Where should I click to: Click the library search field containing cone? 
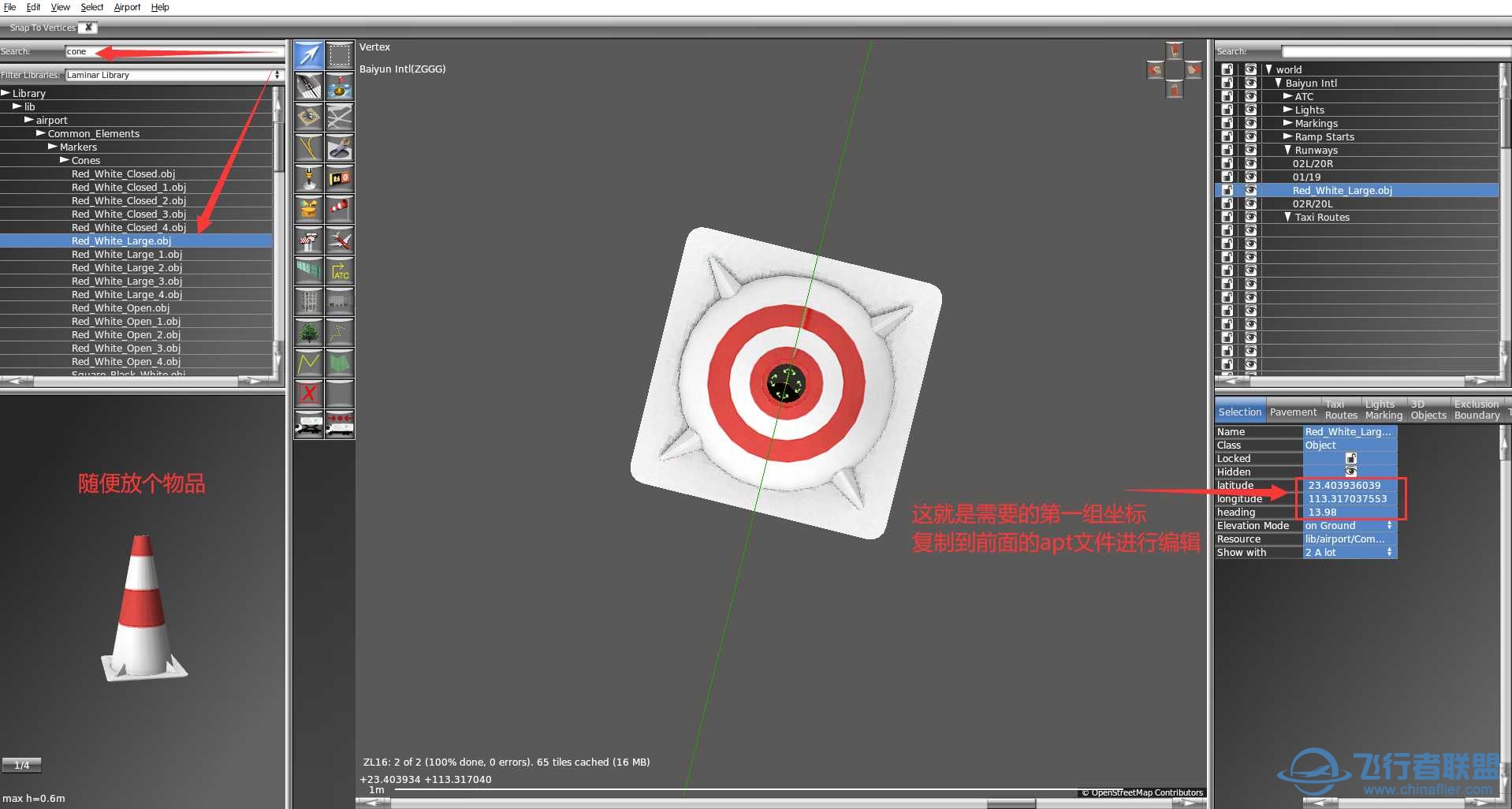(173, 51)
